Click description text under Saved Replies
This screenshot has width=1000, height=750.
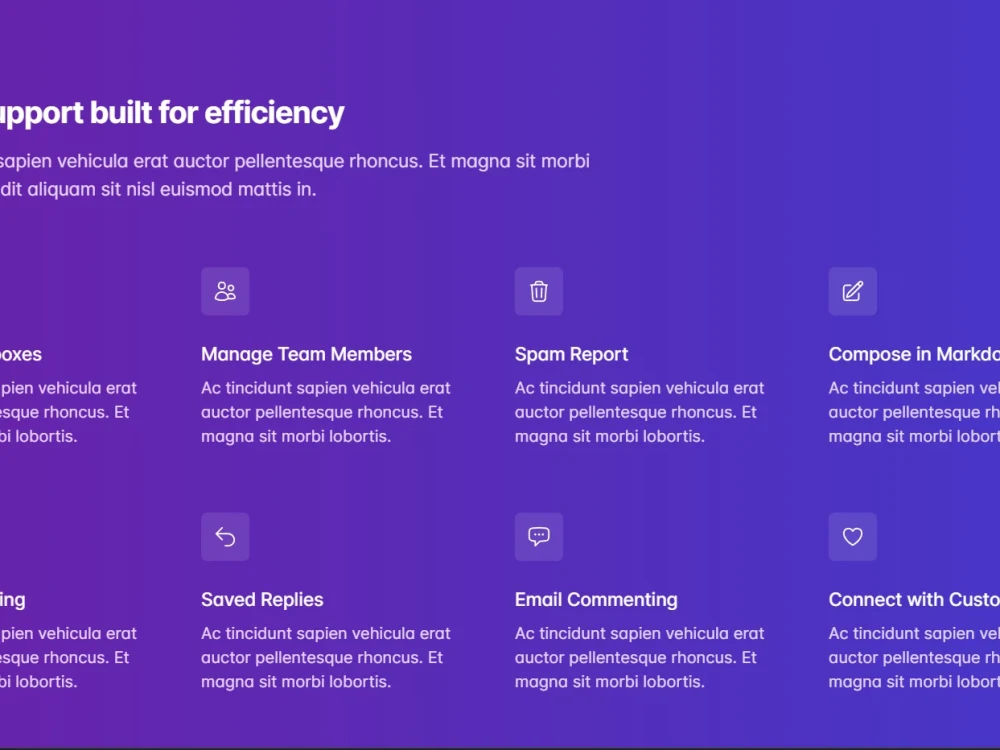pyautogui.click(x=326, y=658)
